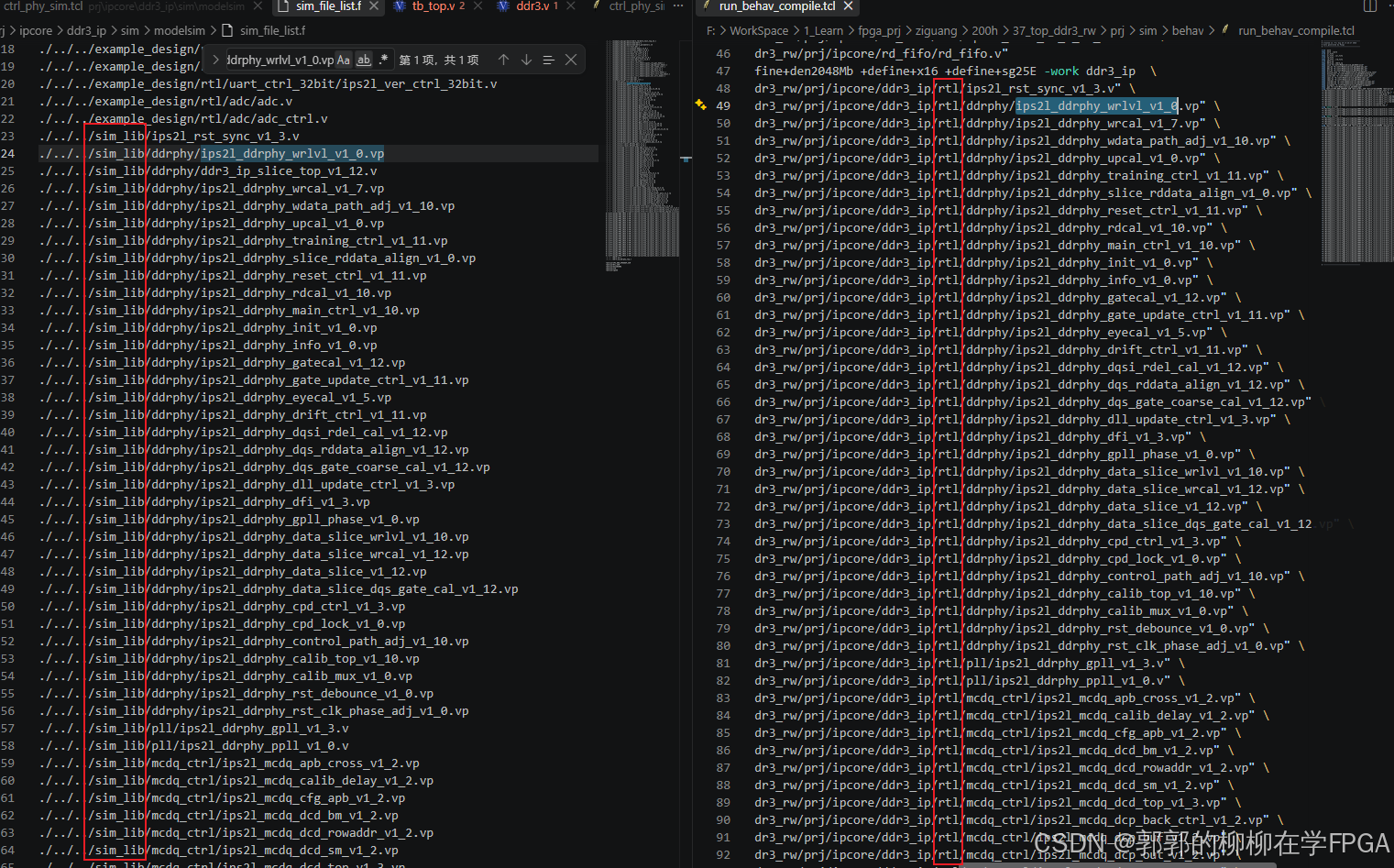Open More Actions menu of left editor group
The width and height of the screenshot is (1394, 868).
(x=678, y=6)
